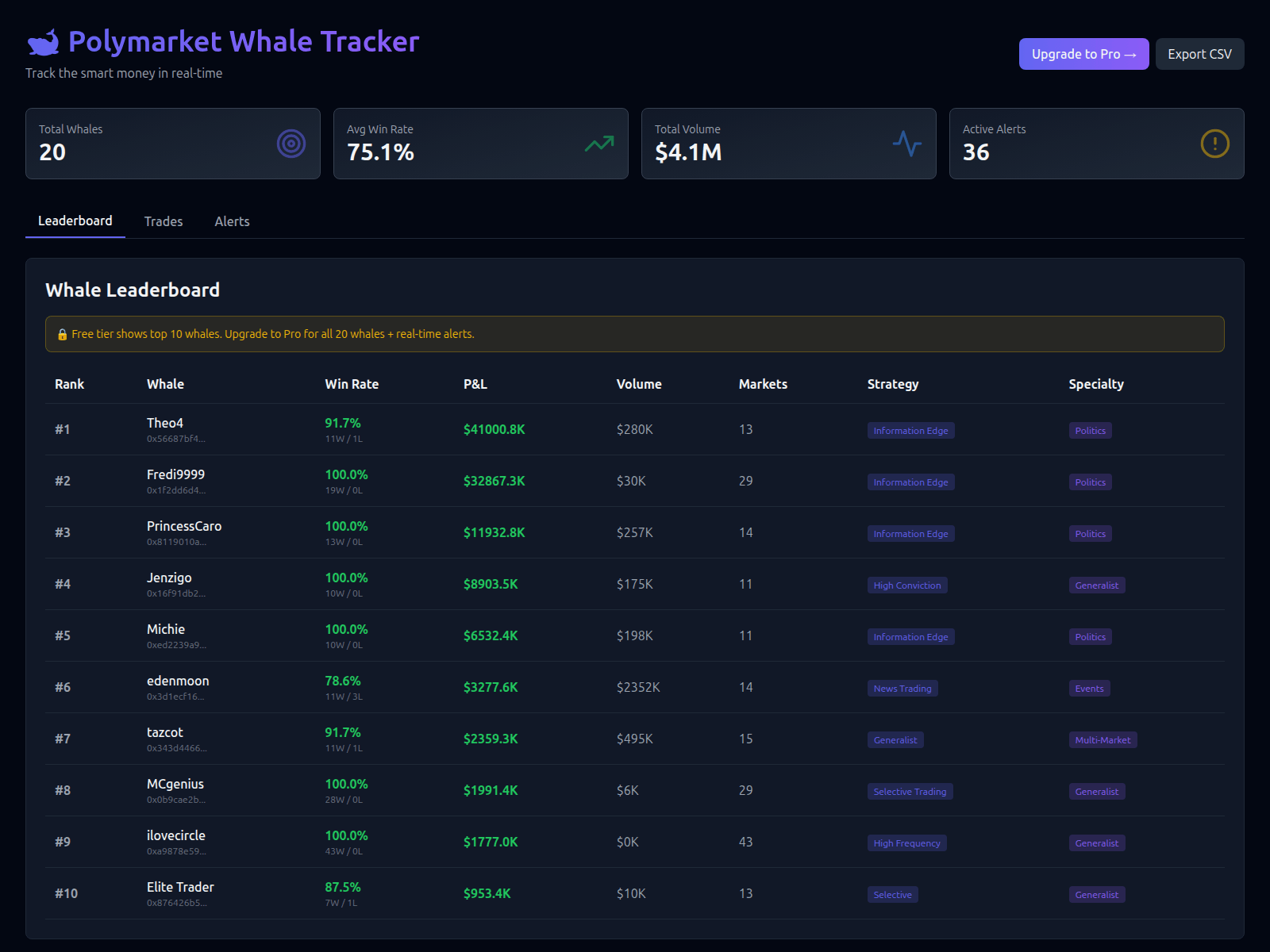Select whale ilovecircle
The width and height of the screenshot is (1270, 952).
[176, 835]
